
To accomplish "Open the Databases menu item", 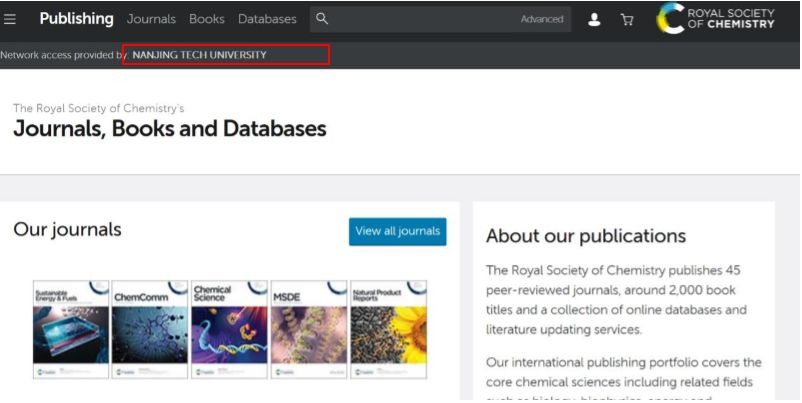I will 267,19.
